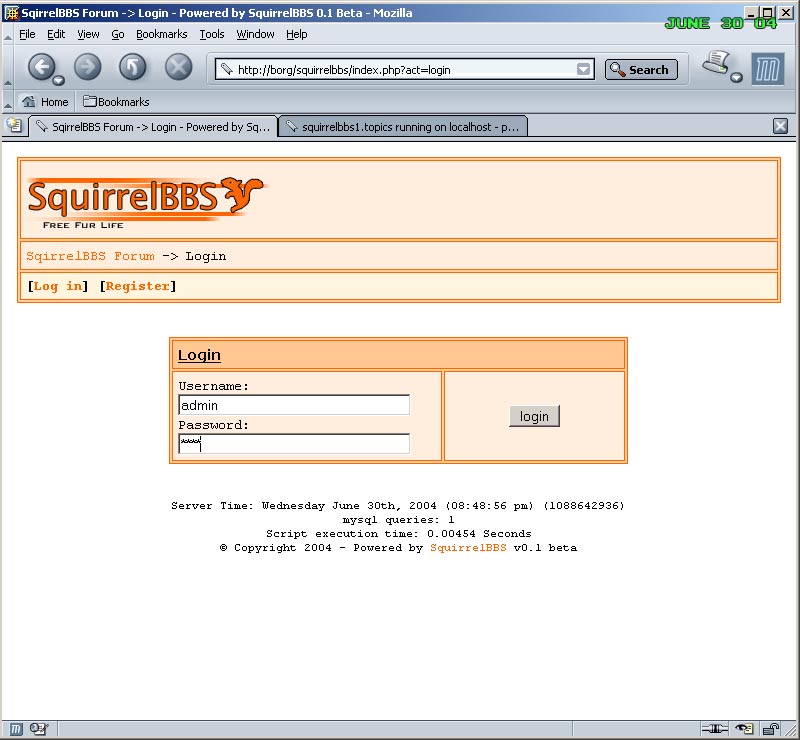800x740 pixels.
Task: Open the File menu
Action: point(27,34)
